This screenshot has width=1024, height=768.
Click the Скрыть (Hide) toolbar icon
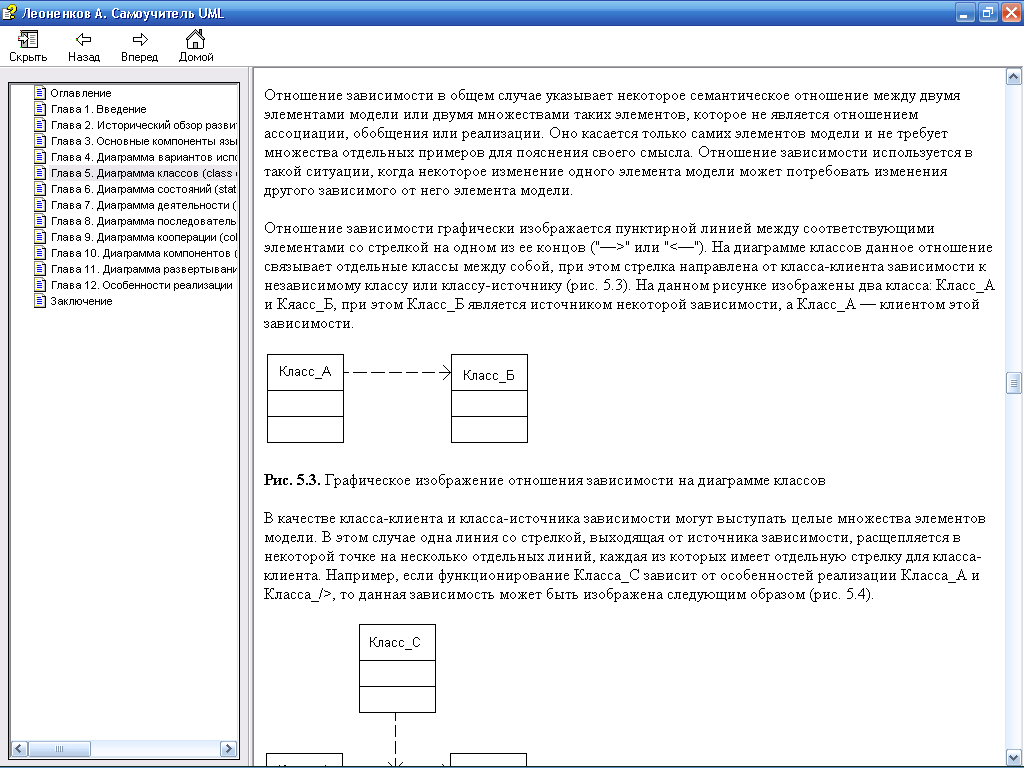(28, 40)
